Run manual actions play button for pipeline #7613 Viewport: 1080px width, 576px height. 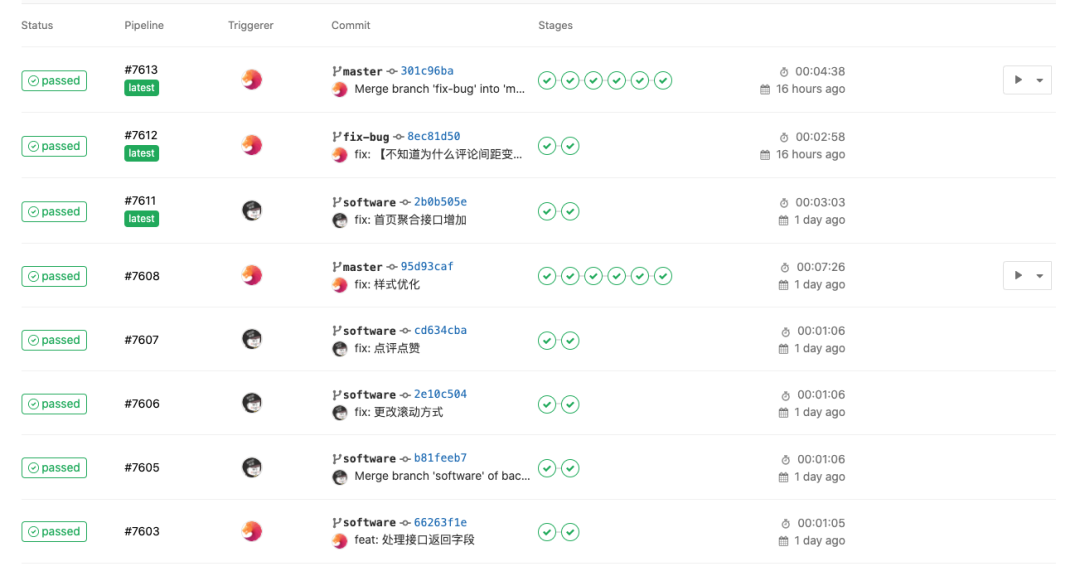click(x=1018, y=80)
